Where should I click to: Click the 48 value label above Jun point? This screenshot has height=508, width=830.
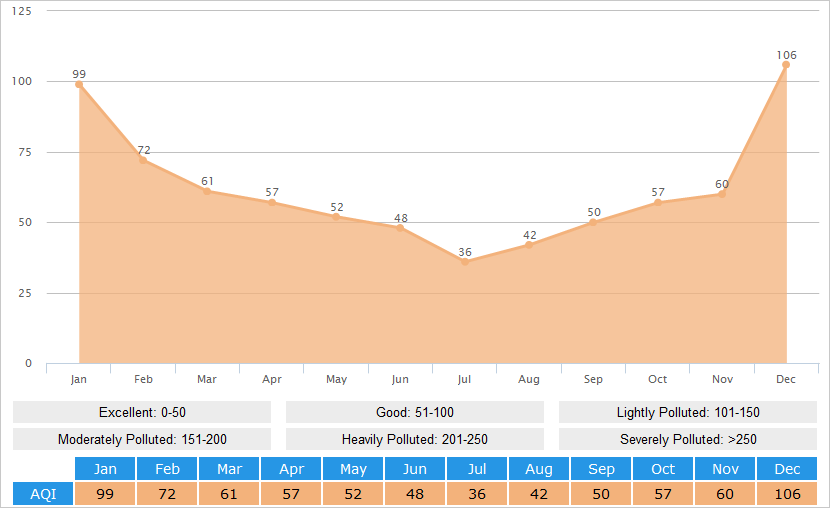[401, 218]
